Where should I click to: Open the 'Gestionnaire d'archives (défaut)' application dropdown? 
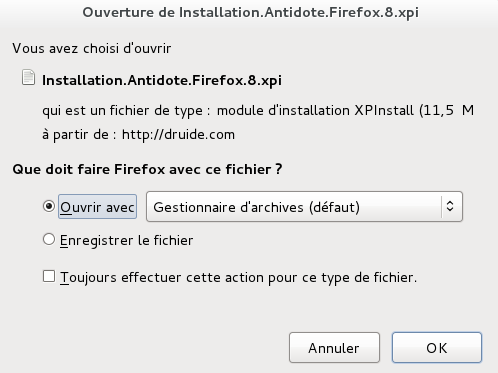pos(304,207)
